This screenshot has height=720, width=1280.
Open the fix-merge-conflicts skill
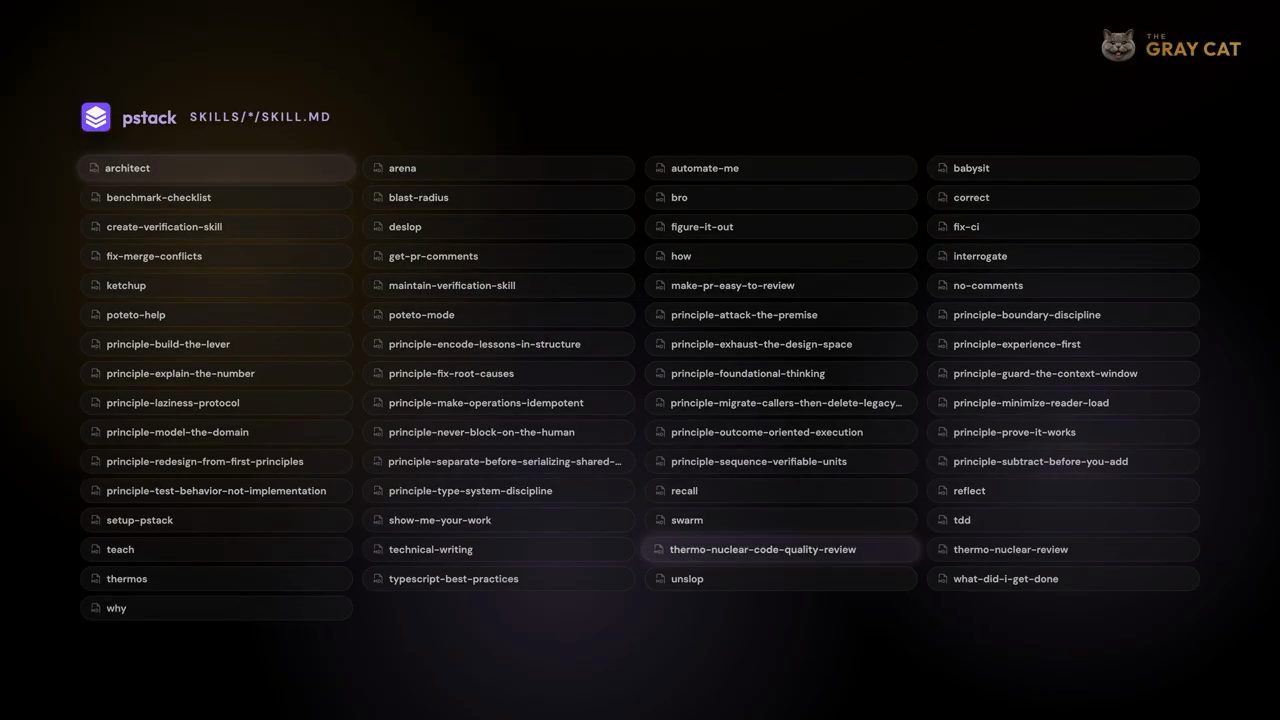216,256
